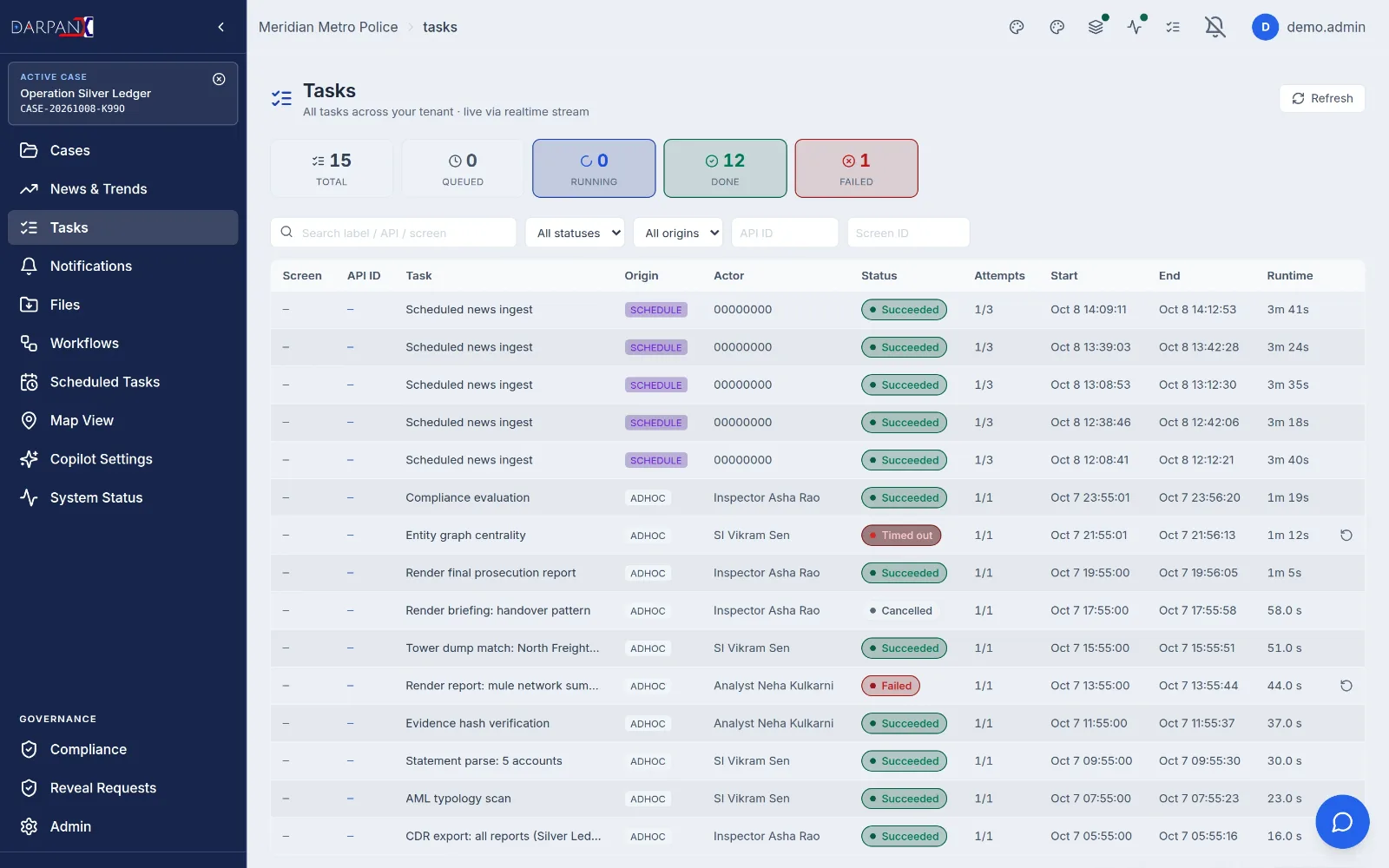Open Cases in the sidebar

(122, 150)
